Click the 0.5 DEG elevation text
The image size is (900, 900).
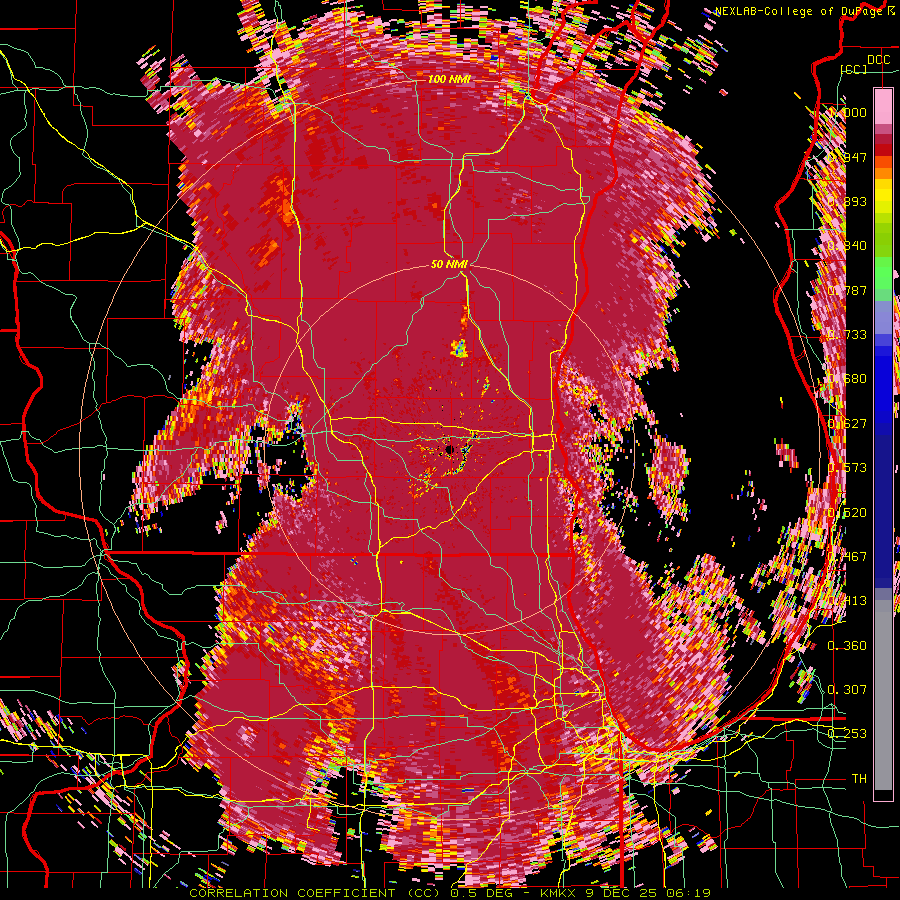click(482, 893)
